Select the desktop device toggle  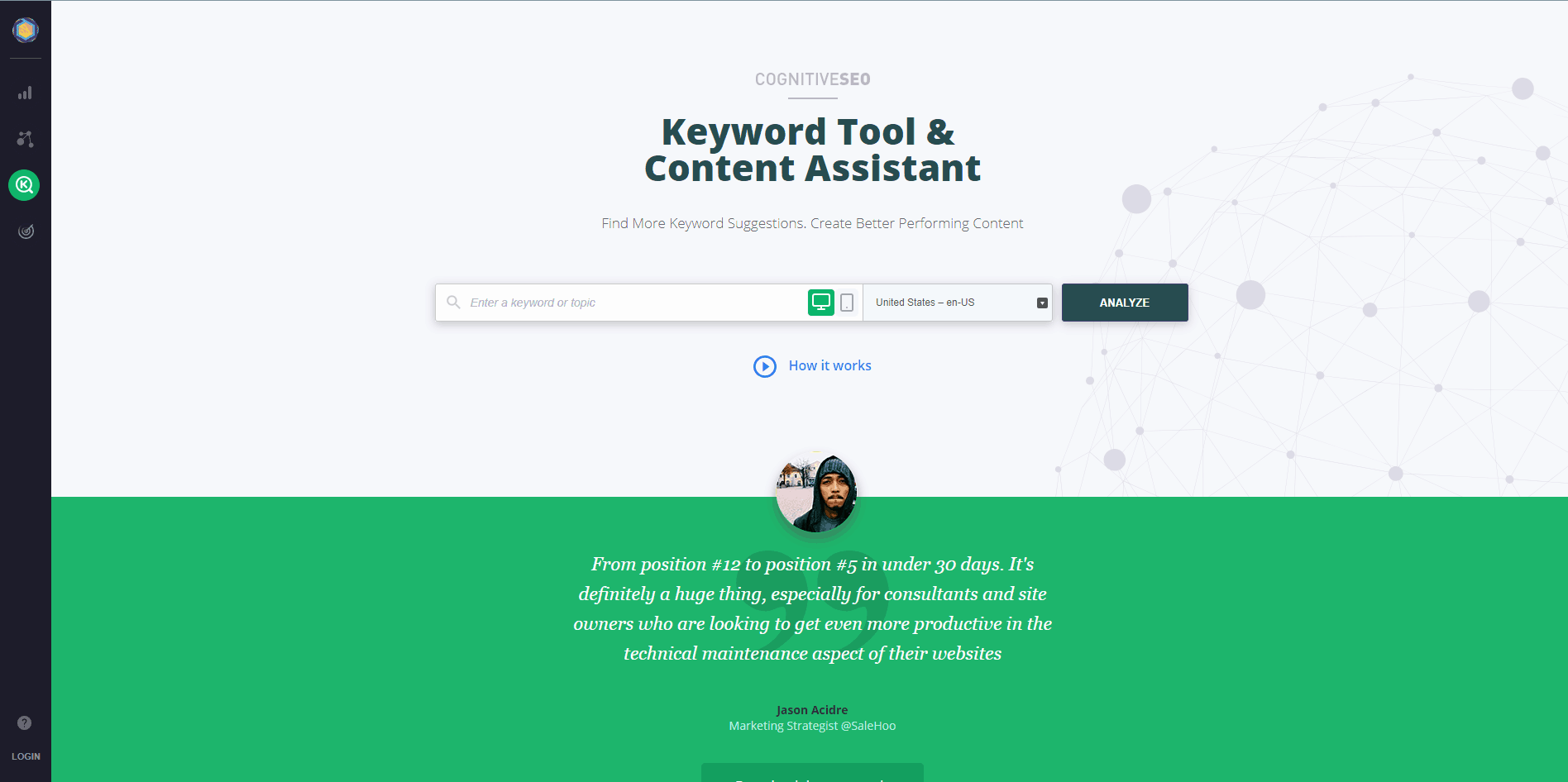[821, 303]
